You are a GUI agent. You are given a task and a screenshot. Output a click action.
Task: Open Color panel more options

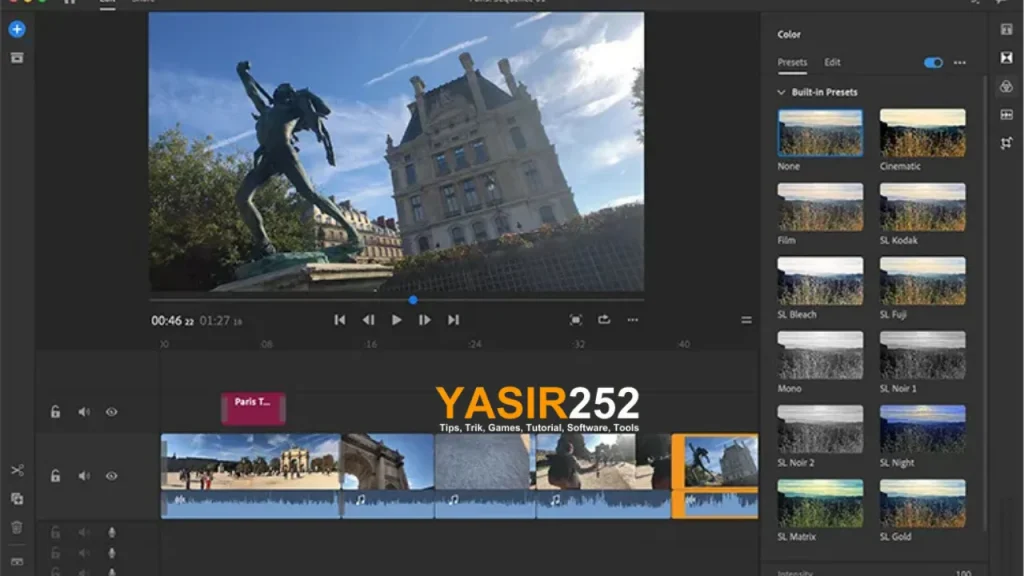pos(959,63)
